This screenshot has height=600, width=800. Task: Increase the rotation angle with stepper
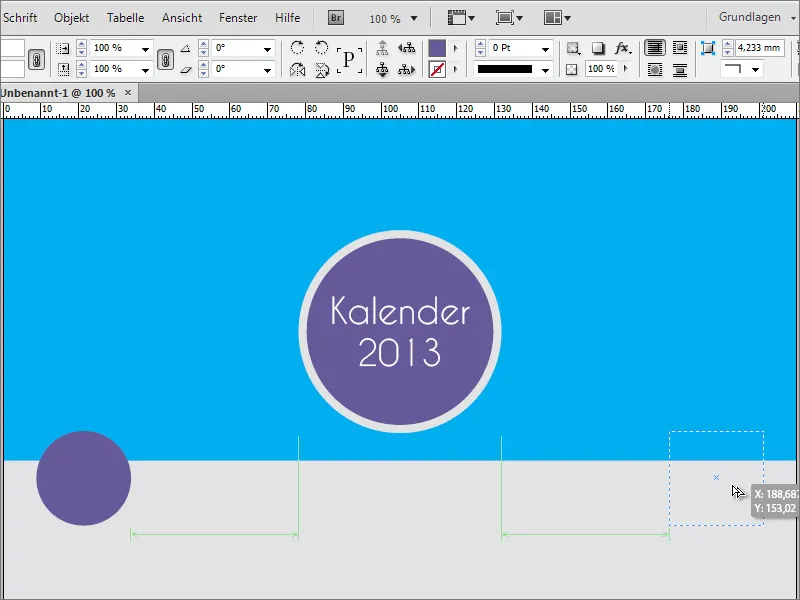click(204, 44)
